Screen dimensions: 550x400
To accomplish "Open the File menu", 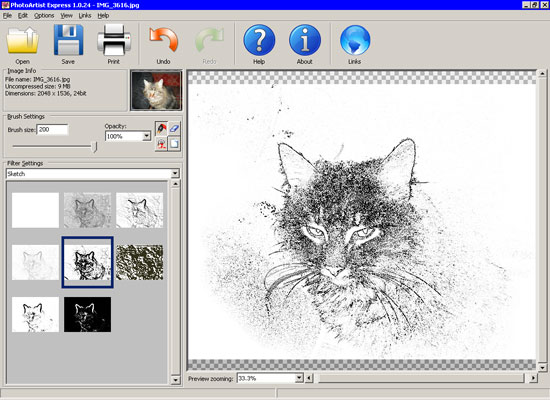I will click(7, 15).
